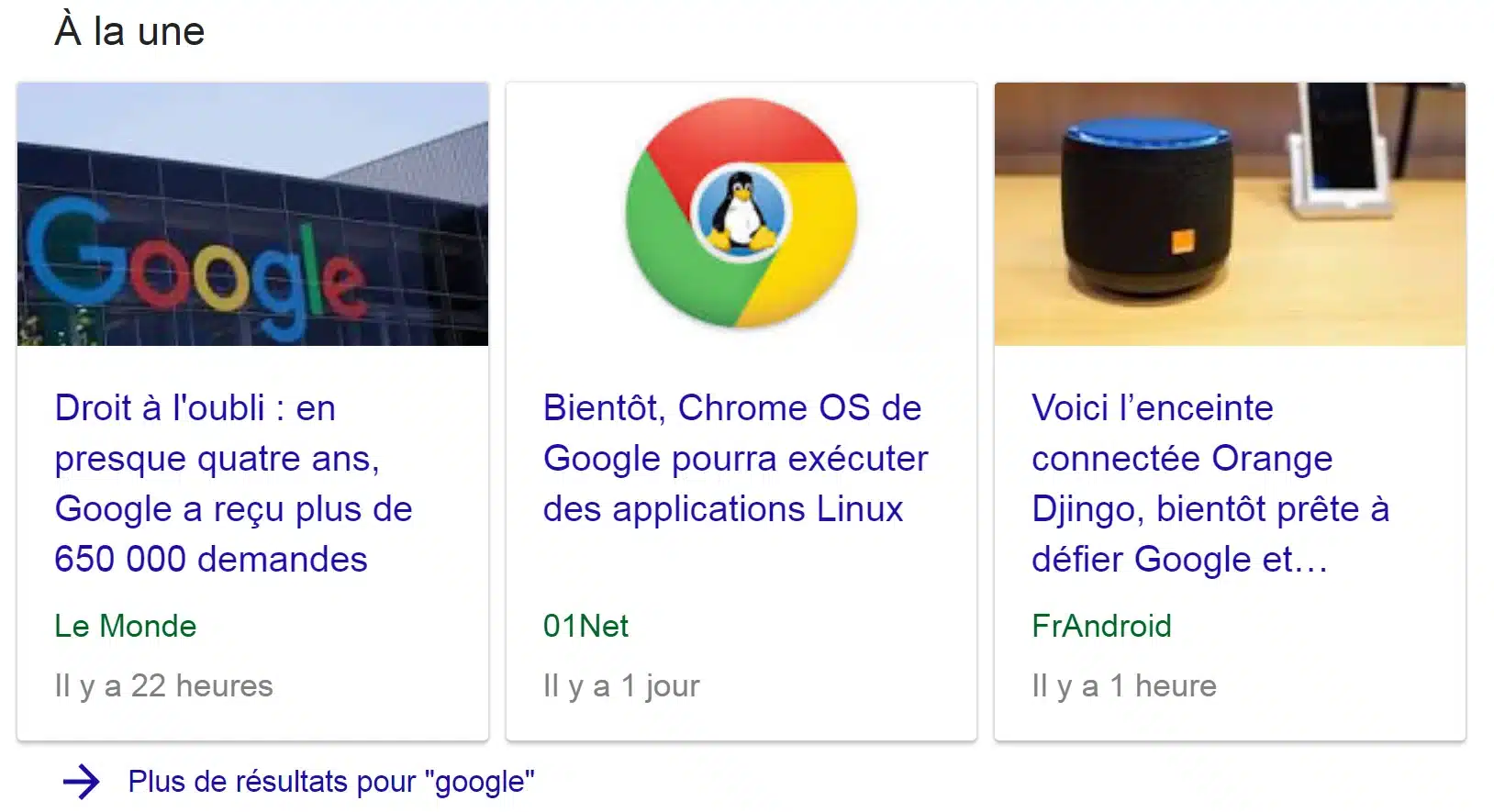This screenshot has height=812, width=1494.
Task: Select the FrAndroid news card
Action: 1230,411
